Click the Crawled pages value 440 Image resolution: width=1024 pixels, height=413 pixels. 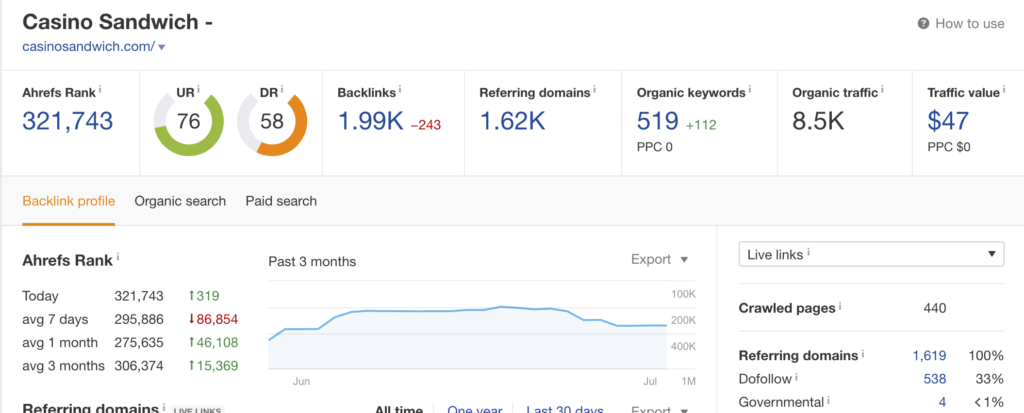pyautogui.click(x=935, y=308)
